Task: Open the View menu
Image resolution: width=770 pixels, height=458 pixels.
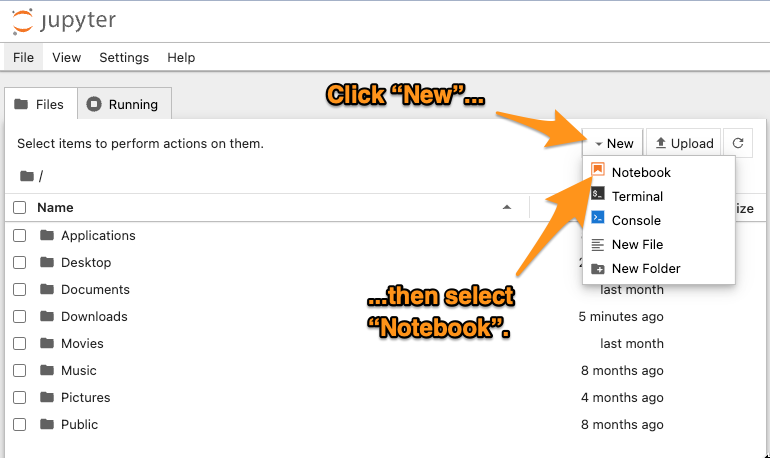Action: (66, 57)
